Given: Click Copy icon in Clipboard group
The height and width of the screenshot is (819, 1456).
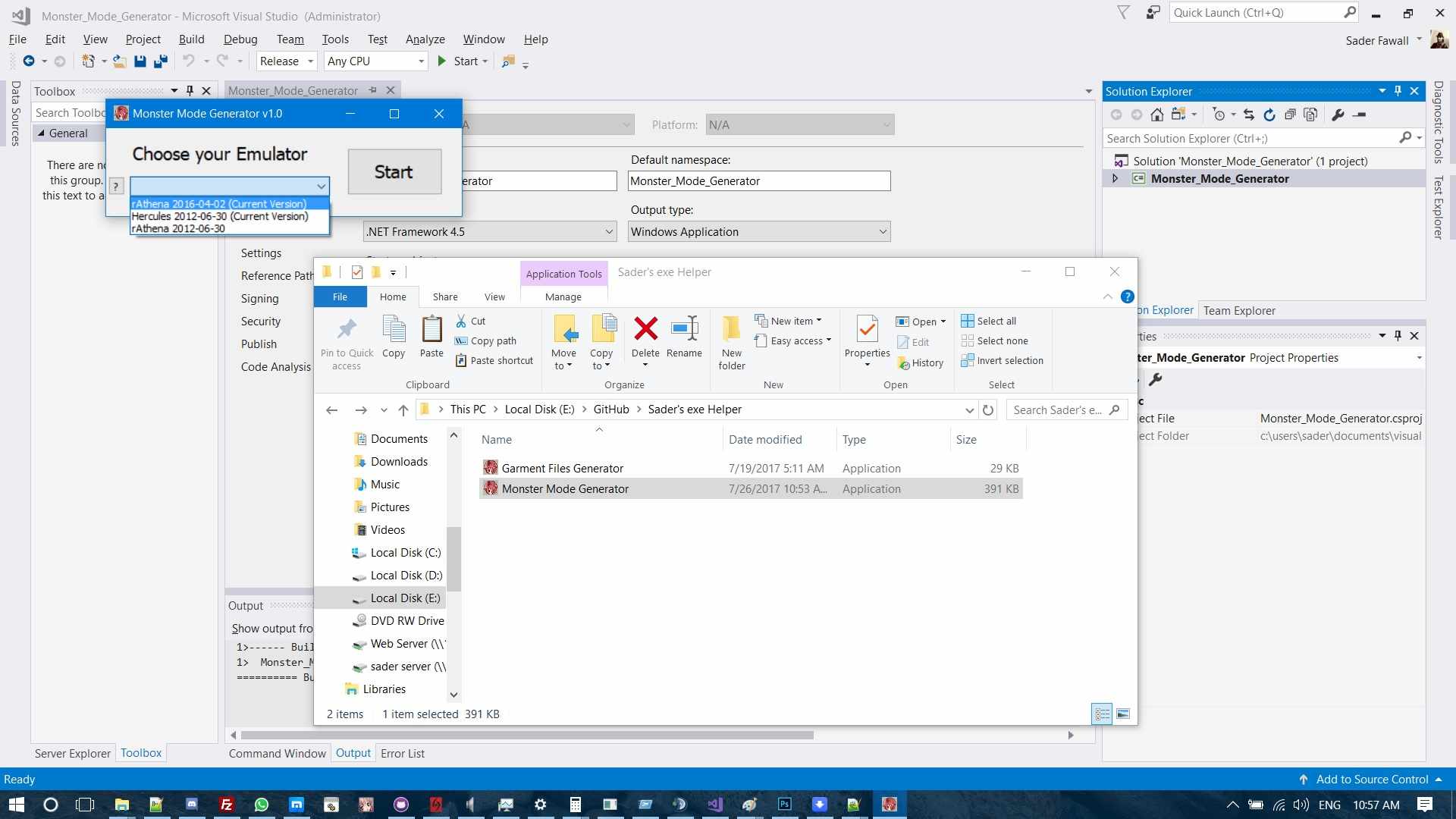Looking at the screenshot, I should tap(394, 328).
